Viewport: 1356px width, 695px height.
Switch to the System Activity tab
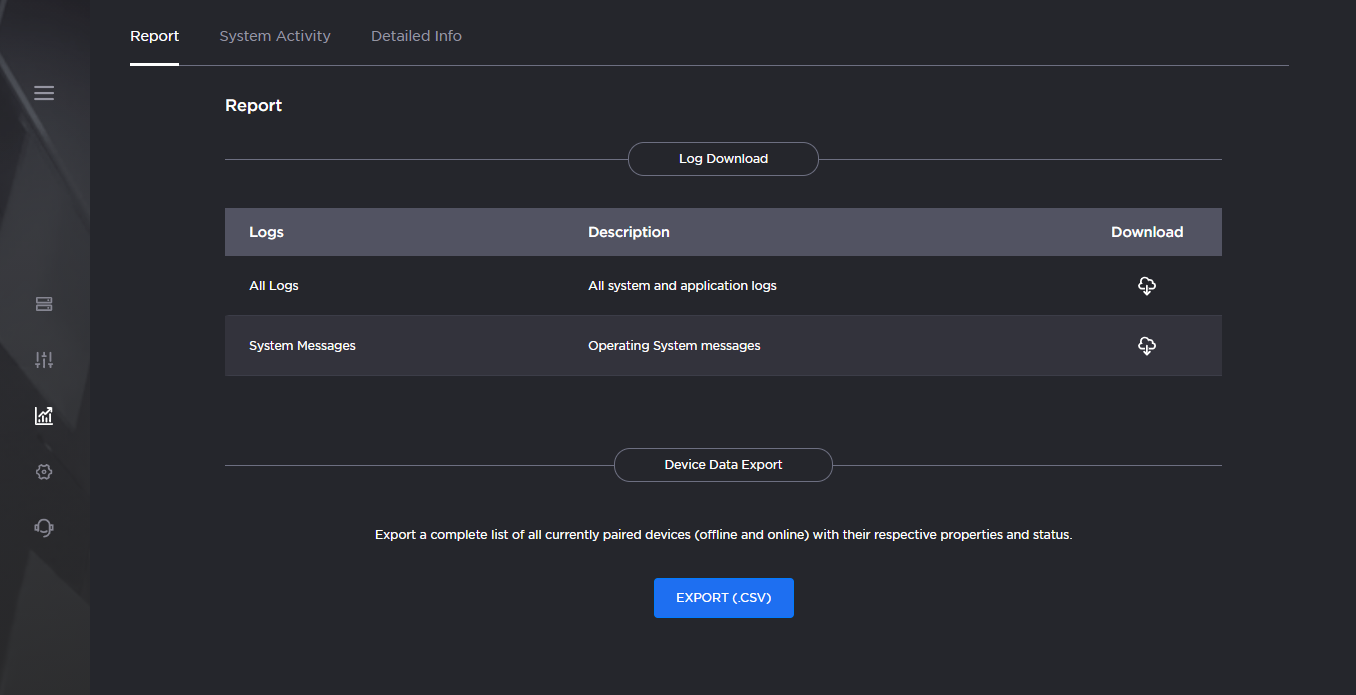click(x=275, y=35)
